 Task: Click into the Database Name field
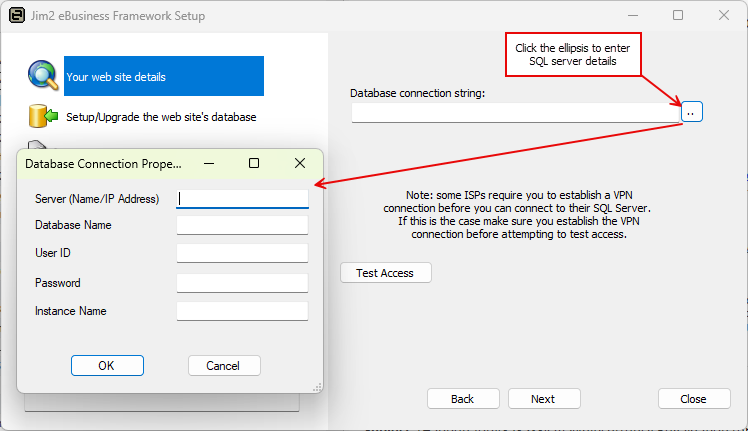(242, 225)
